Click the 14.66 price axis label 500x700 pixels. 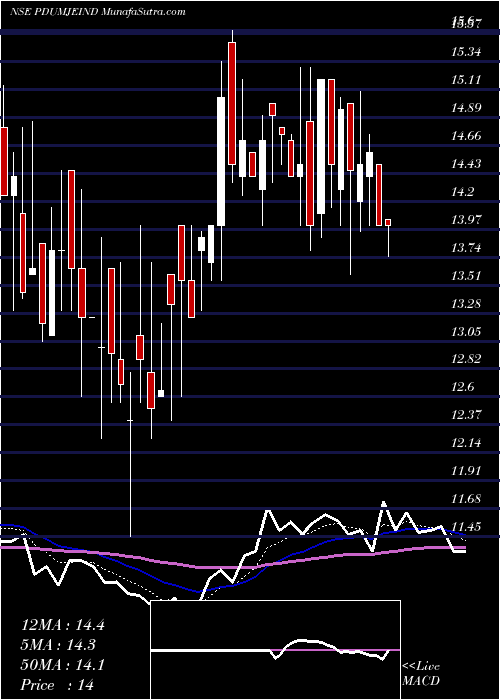click(x=466, y=136)
